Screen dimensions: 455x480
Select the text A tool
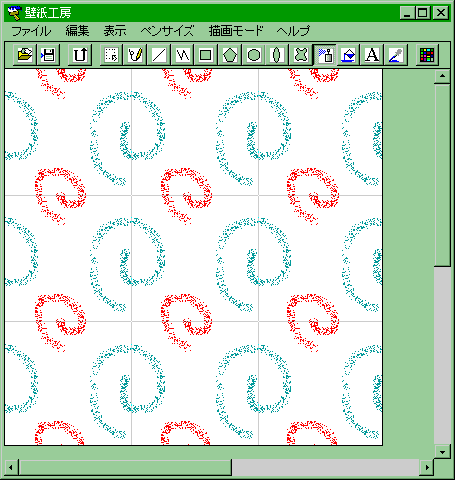point(372,55)
